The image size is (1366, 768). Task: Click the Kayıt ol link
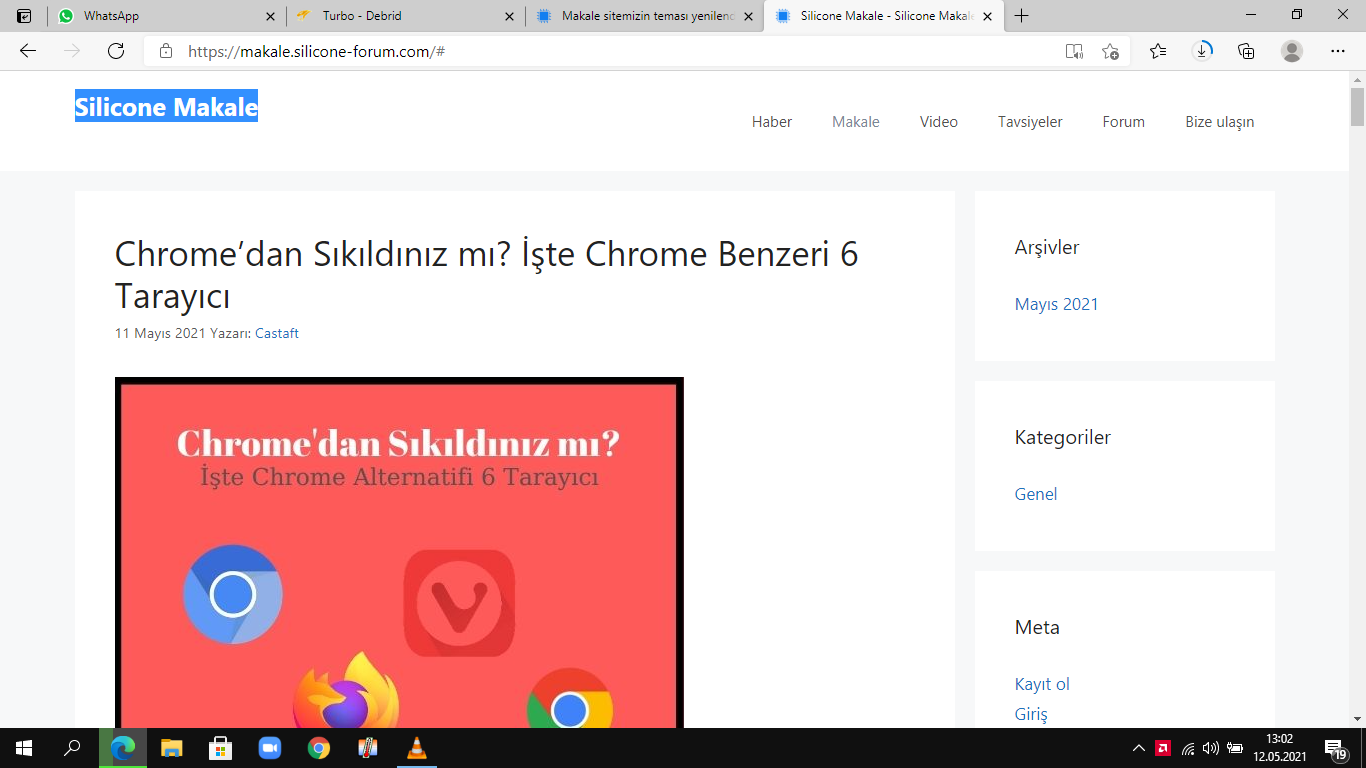click(1042, 684)
